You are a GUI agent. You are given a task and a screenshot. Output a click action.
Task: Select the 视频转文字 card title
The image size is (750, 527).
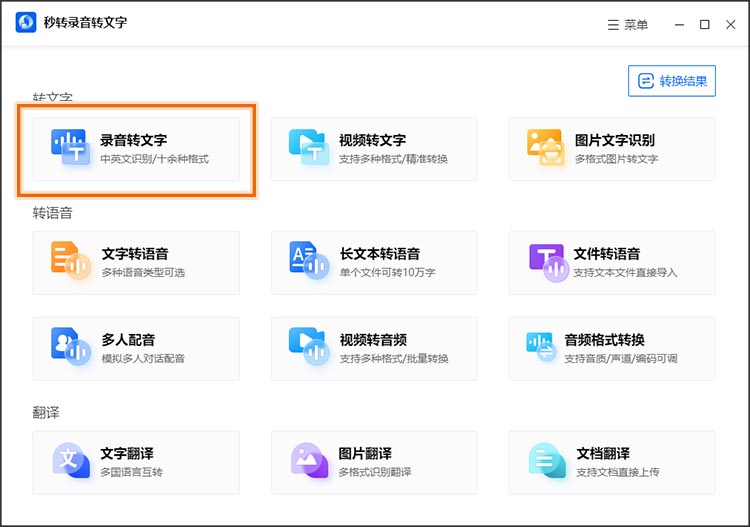pos(372,140)
